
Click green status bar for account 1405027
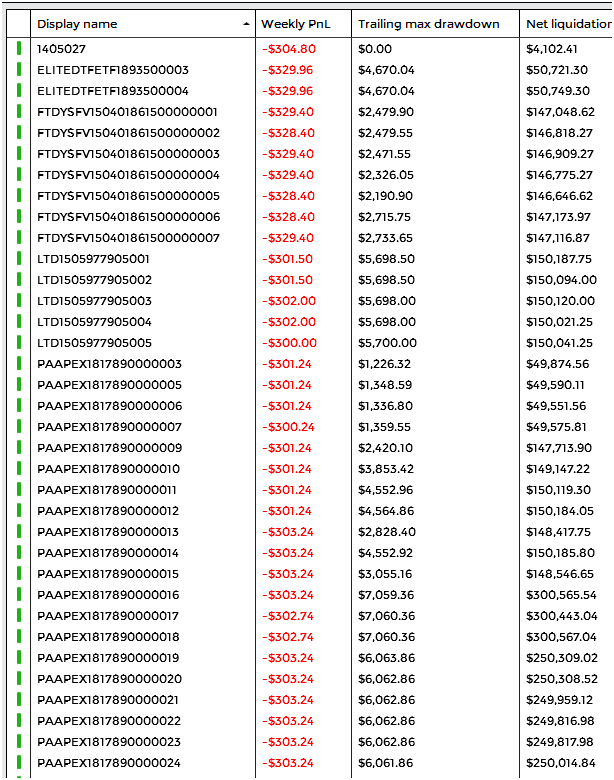(x=19, y=48)
